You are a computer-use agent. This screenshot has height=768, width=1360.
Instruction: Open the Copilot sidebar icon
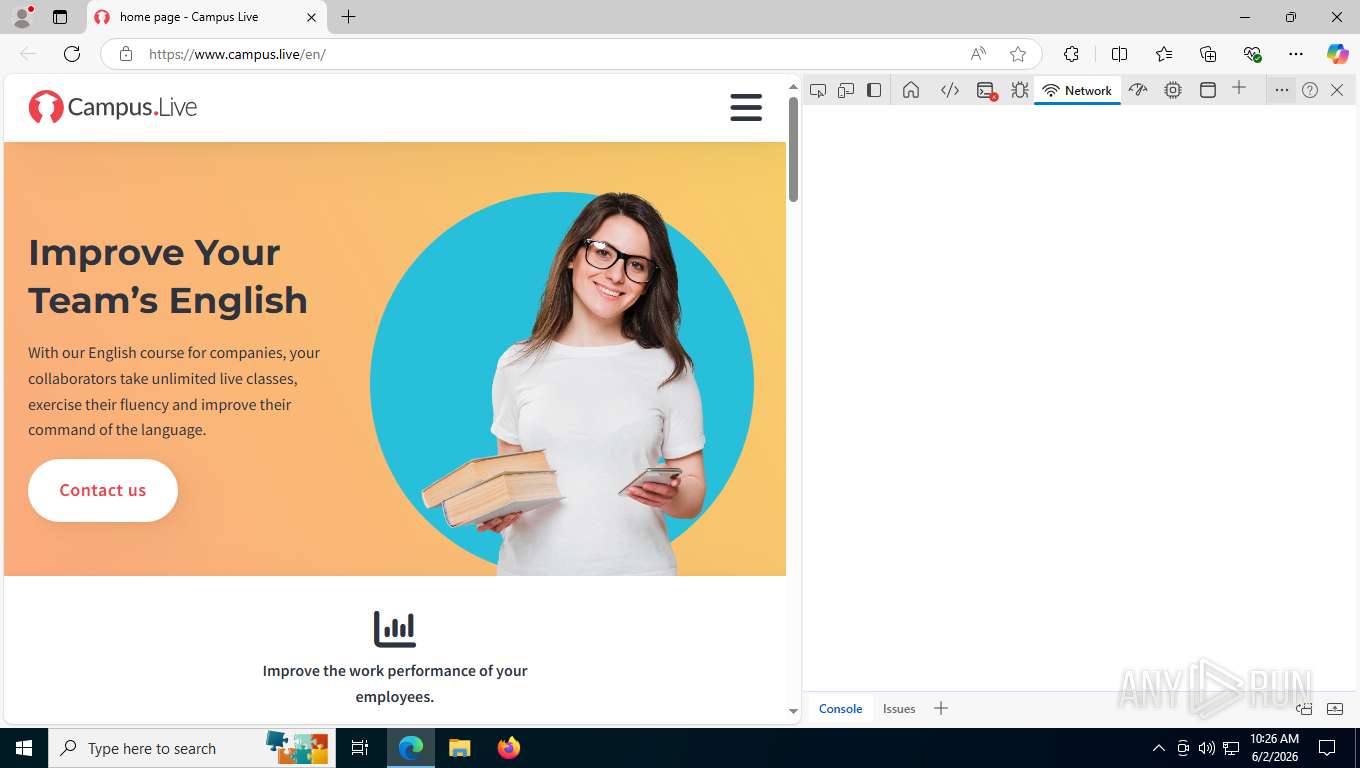(x=1337, y=54)
